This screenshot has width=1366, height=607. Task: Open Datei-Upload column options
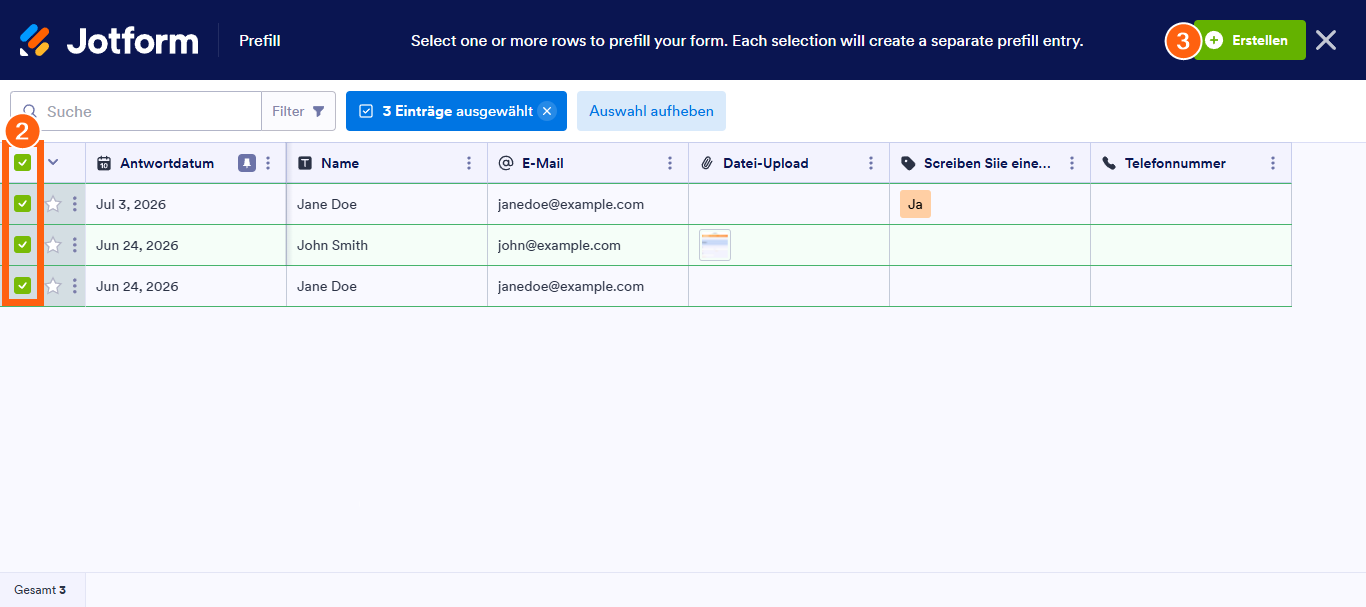pyautogui.click(x=871, y=163)
